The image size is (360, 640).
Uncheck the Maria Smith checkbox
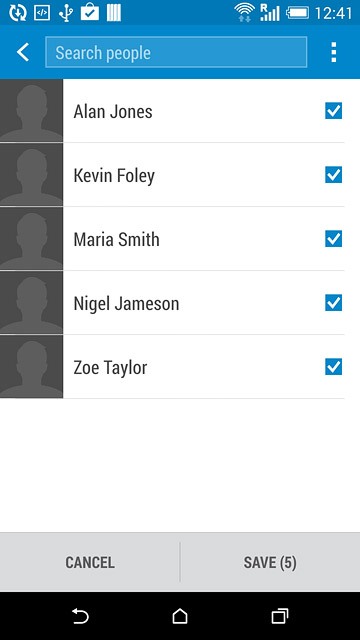pos(333,239)
